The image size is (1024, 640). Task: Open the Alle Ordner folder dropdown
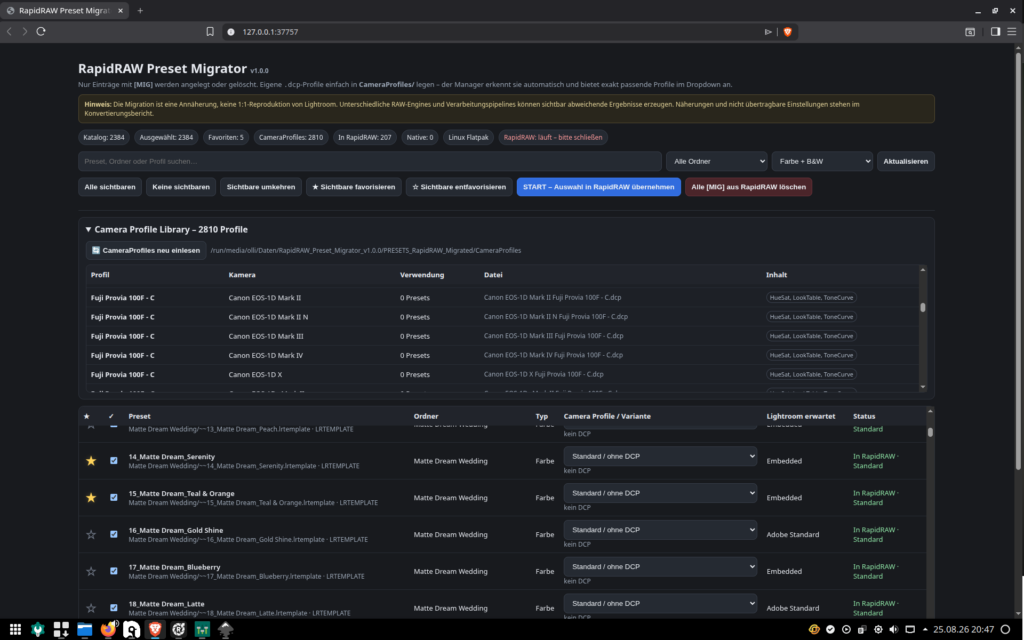pos(716,161)
